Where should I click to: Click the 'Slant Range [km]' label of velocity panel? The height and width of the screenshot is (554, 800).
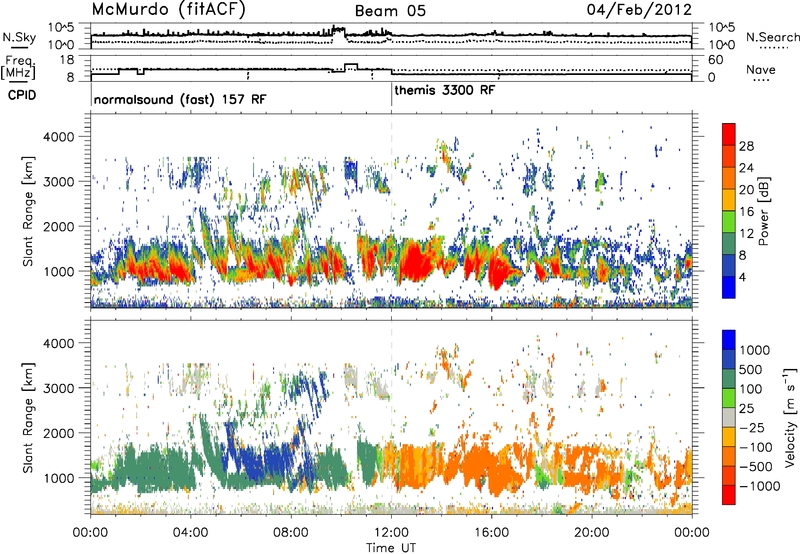(29, 418)
